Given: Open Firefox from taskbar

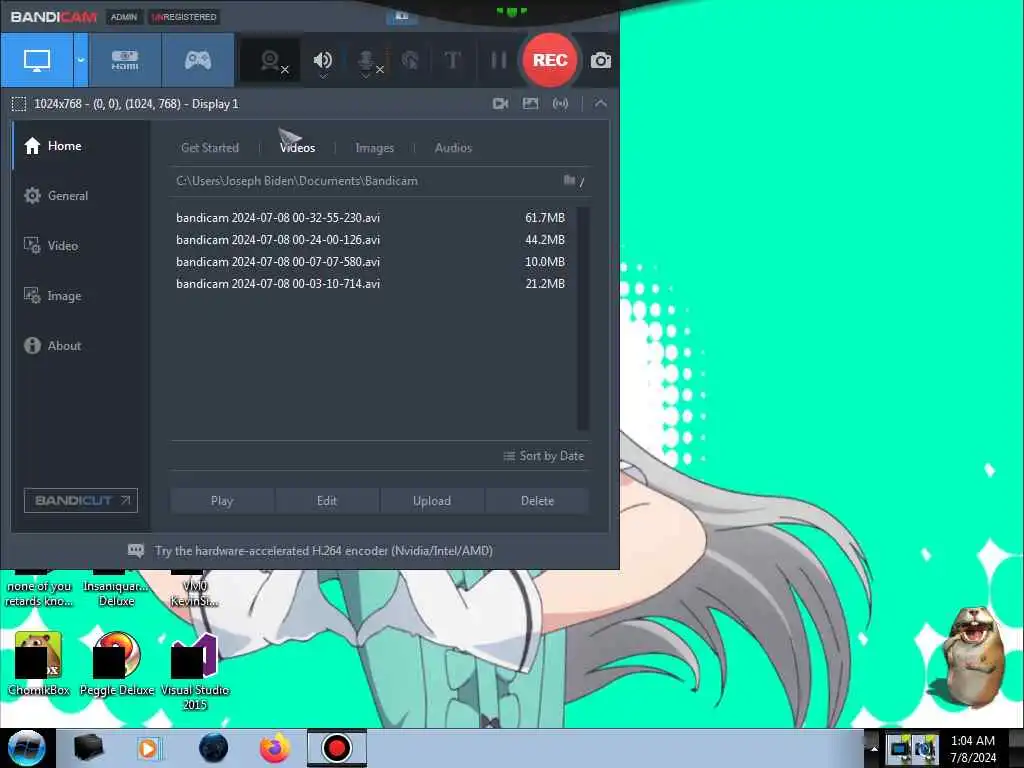Looking at the screenshot, I should click(275, 748).
